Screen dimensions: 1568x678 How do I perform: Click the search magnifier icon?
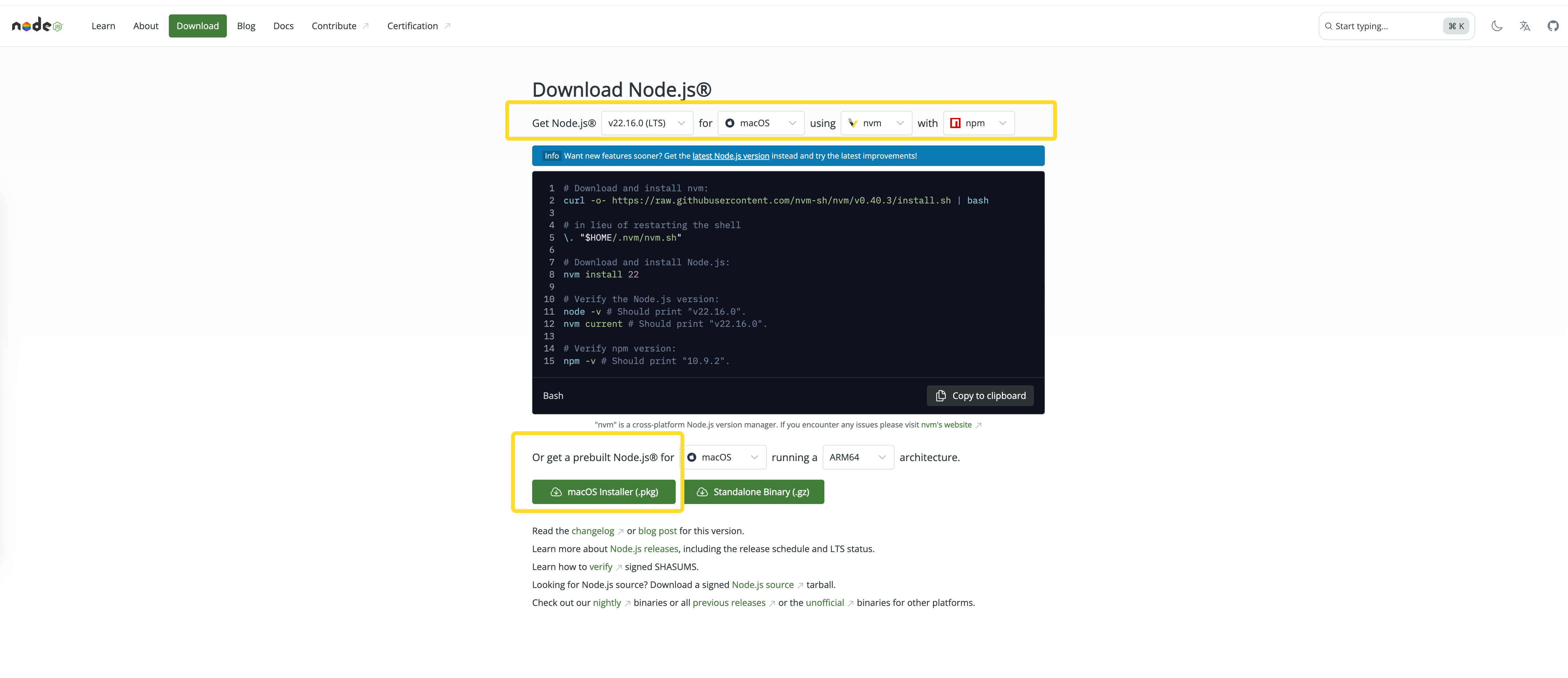coord(1328,26)
